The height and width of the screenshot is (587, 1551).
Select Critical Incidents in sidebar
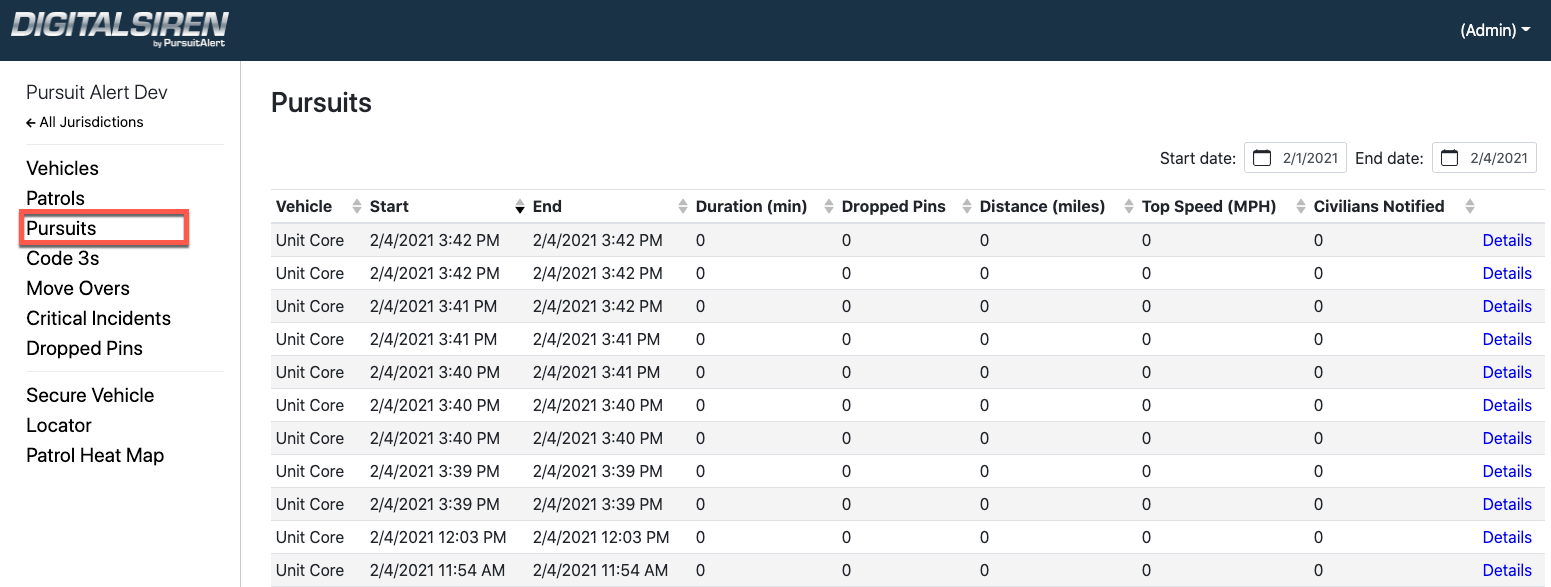click(98, 318)
